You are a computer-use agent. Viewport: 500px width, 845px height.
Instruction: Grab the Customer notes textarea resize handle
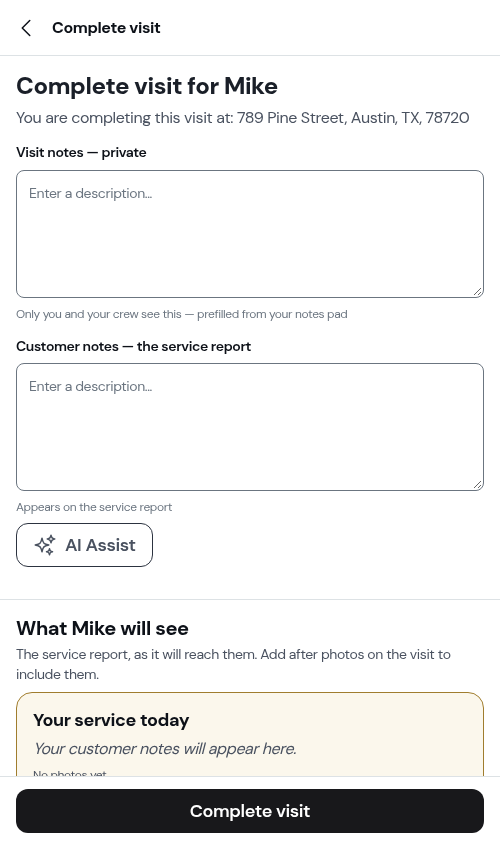pyautogui.click(x=477, y=484)
